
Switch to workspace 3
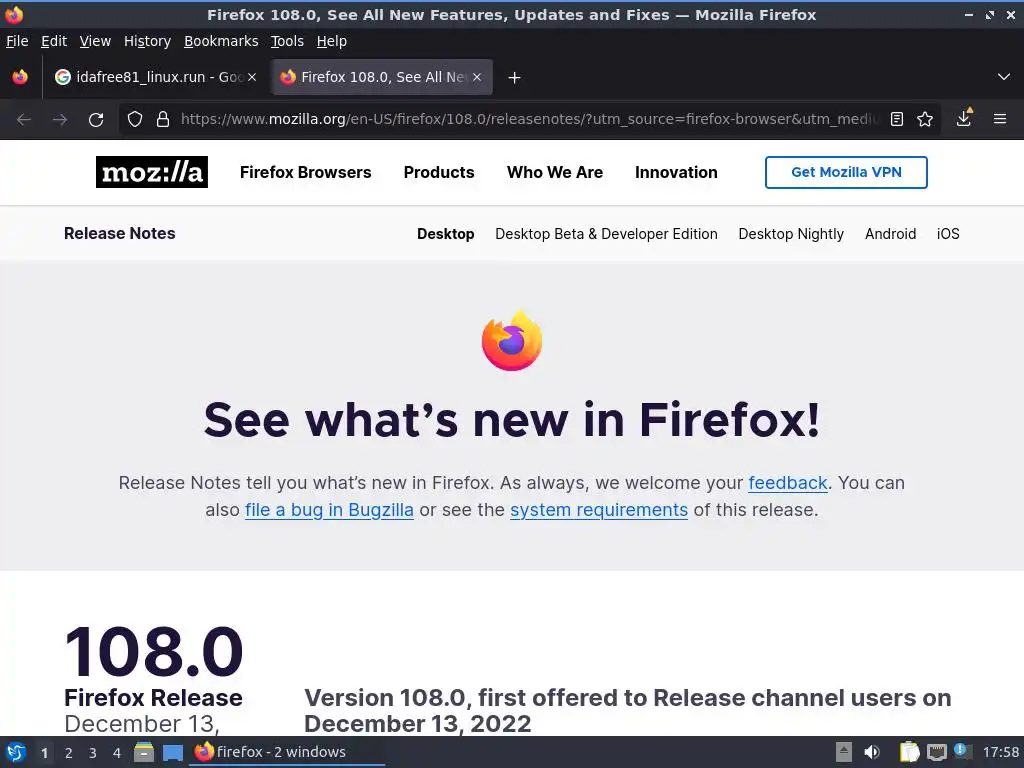click(x=93, y=753)
